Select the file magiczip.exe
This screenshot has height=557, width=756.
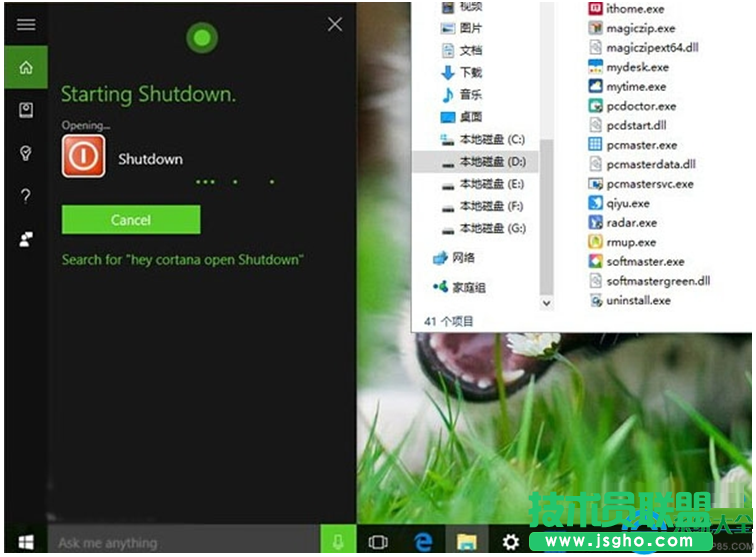(632, 28)
